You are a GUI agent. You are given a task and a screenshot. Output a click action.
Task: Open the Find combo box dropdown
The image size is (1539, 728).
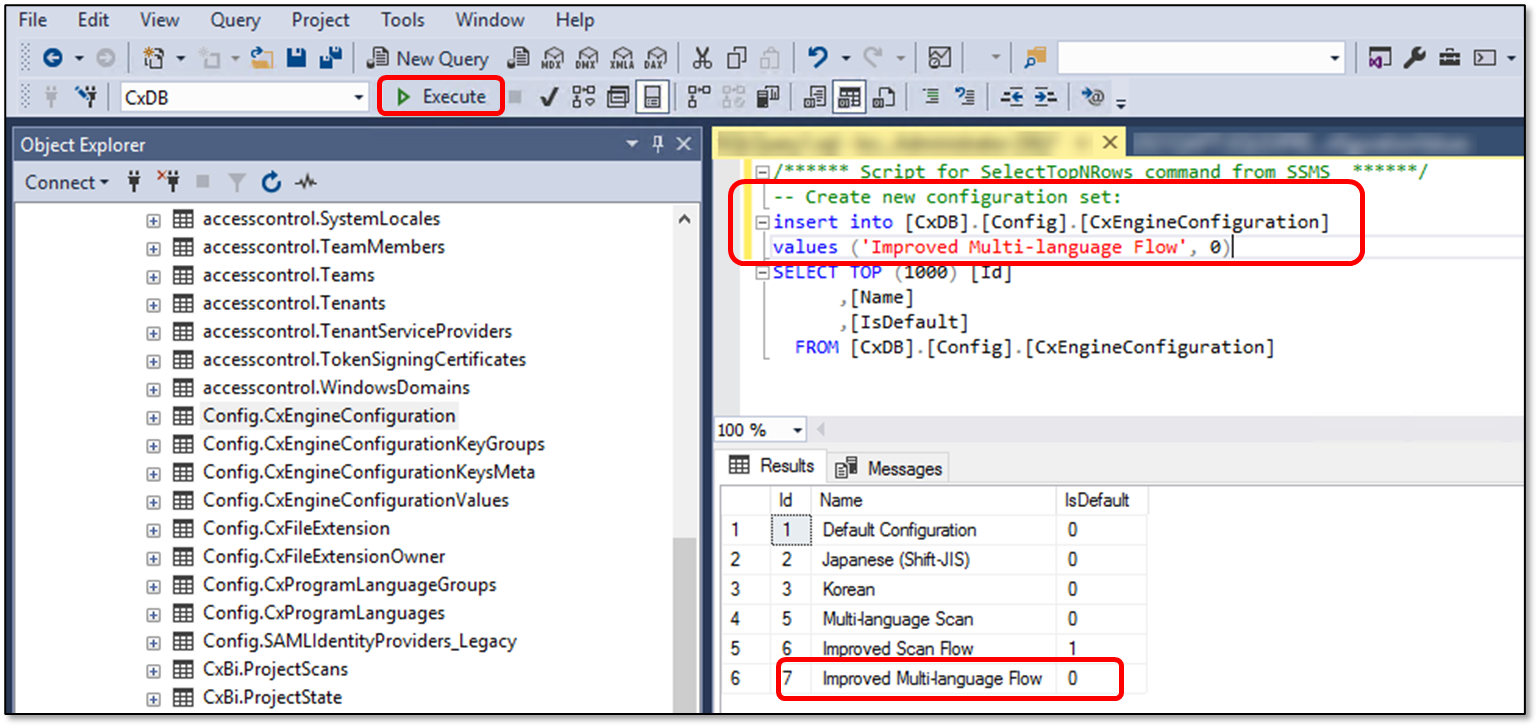(1335, 59)
